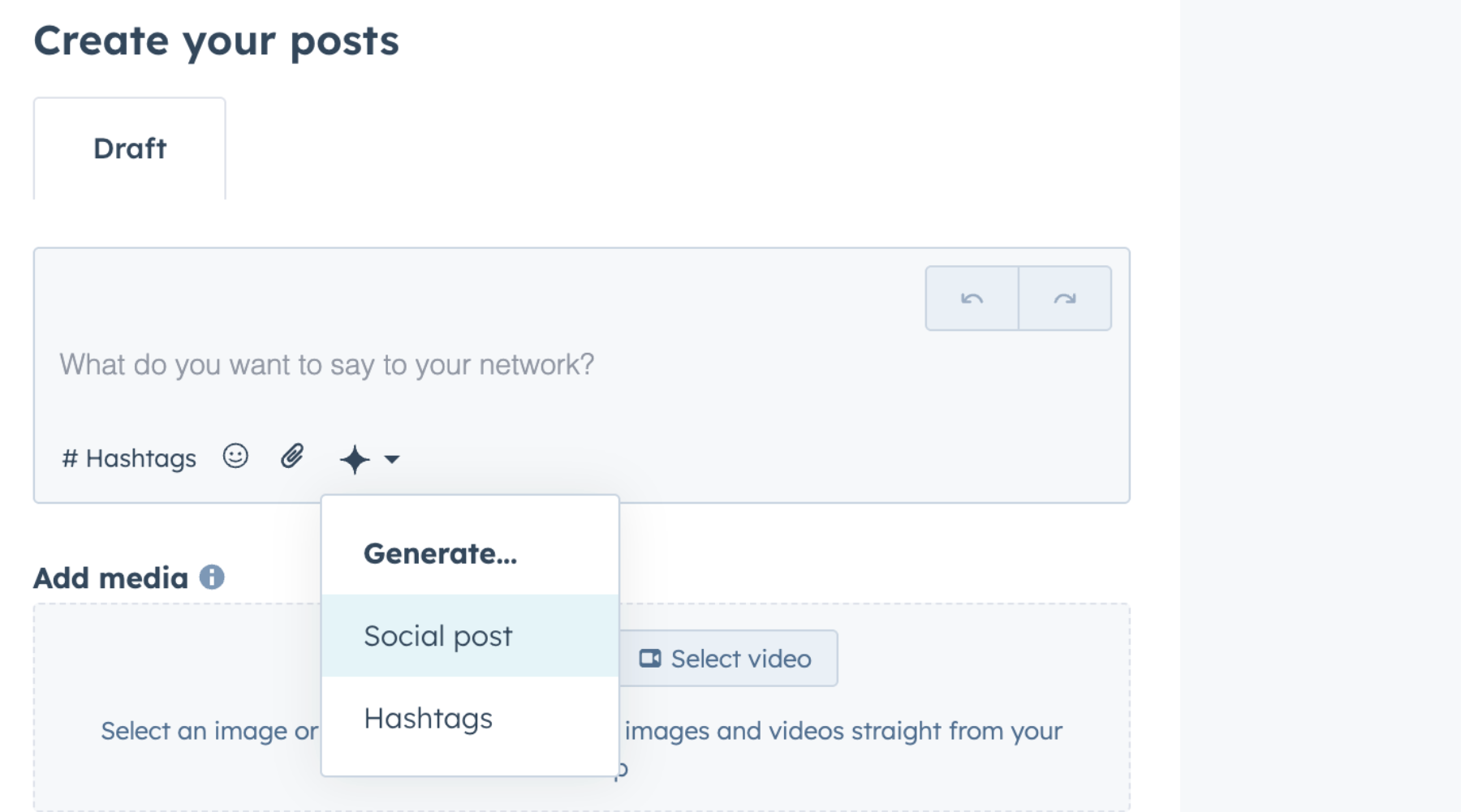Click the 'Select an image or' text
This screenshot has width=1461, height=812.
click(209, 731)
